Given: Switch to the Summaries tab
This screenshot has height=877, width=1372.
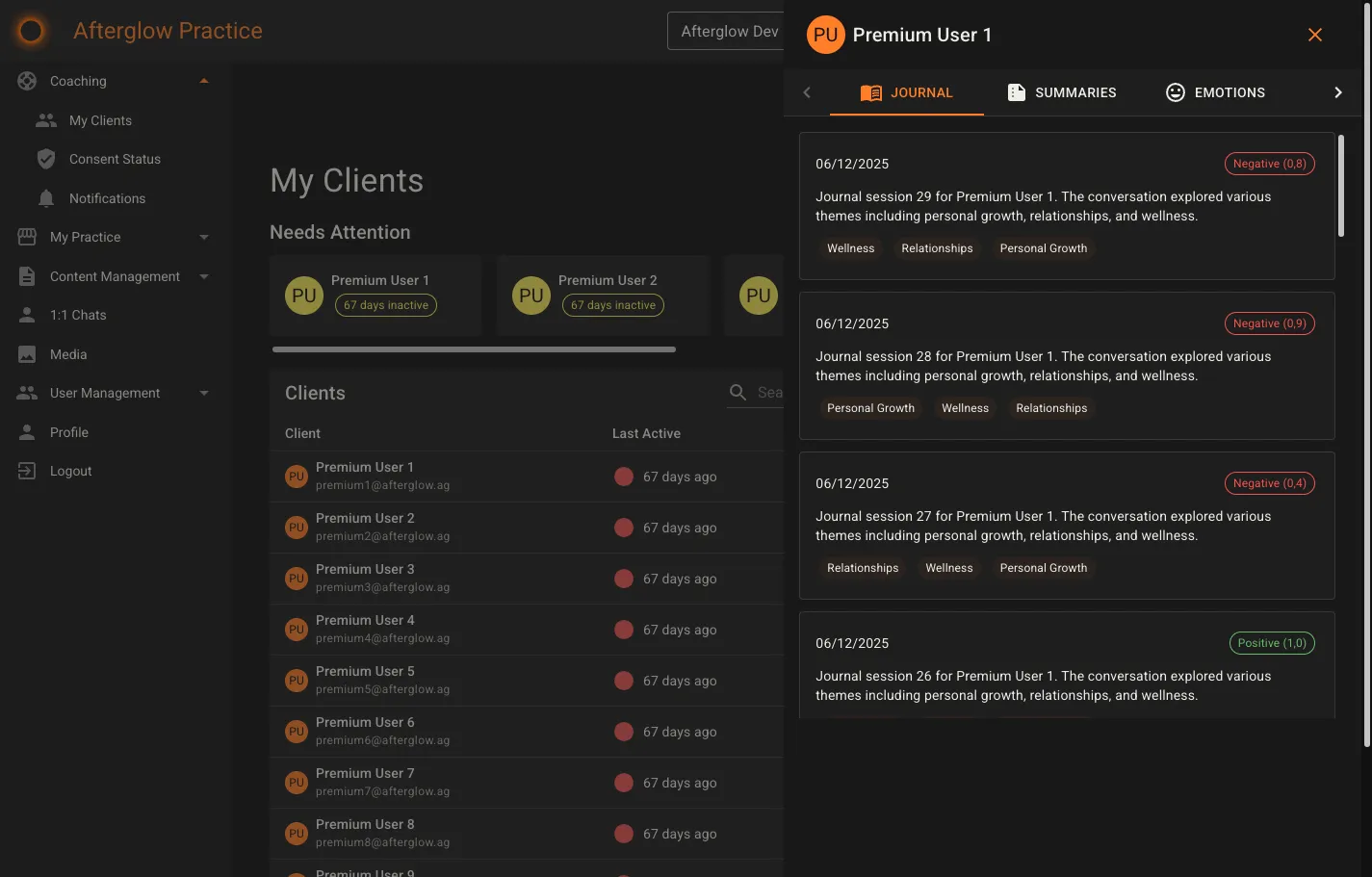Looking at the screenshot, I should [1062, 91].
